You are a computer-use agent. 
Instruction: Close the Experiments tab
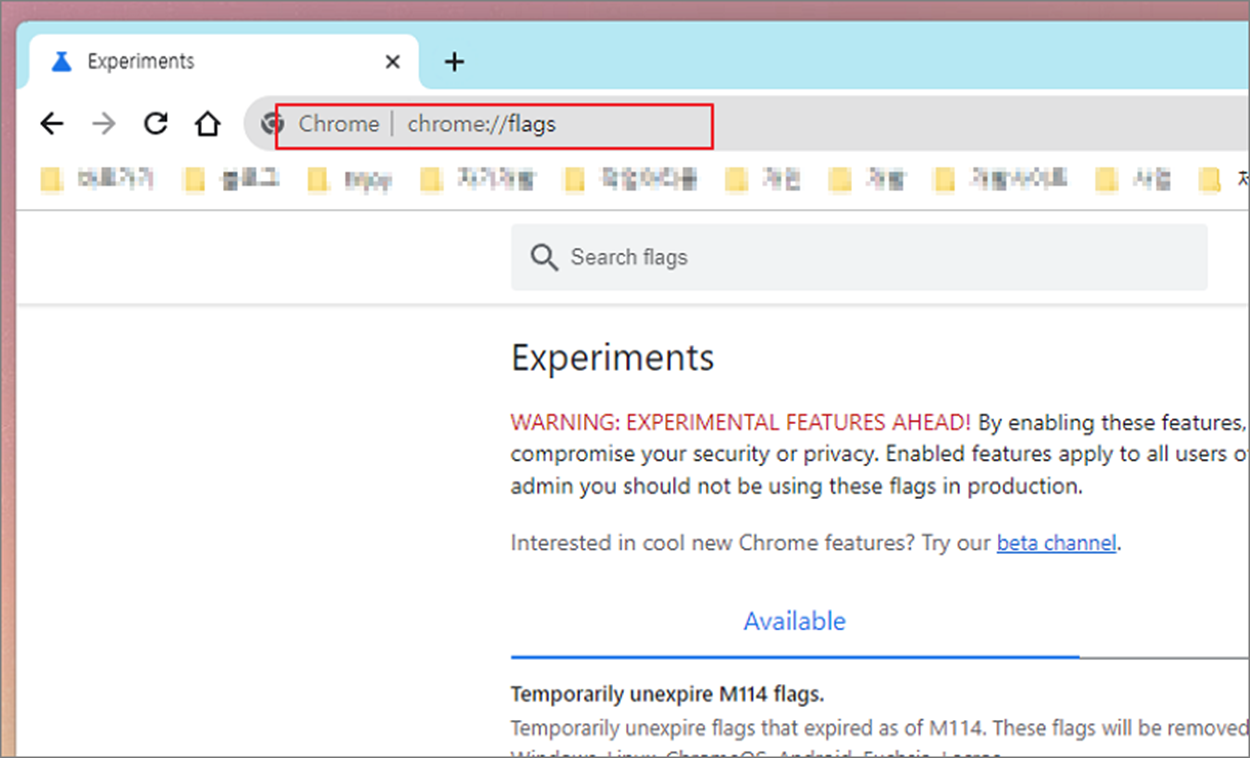(393, 62)
